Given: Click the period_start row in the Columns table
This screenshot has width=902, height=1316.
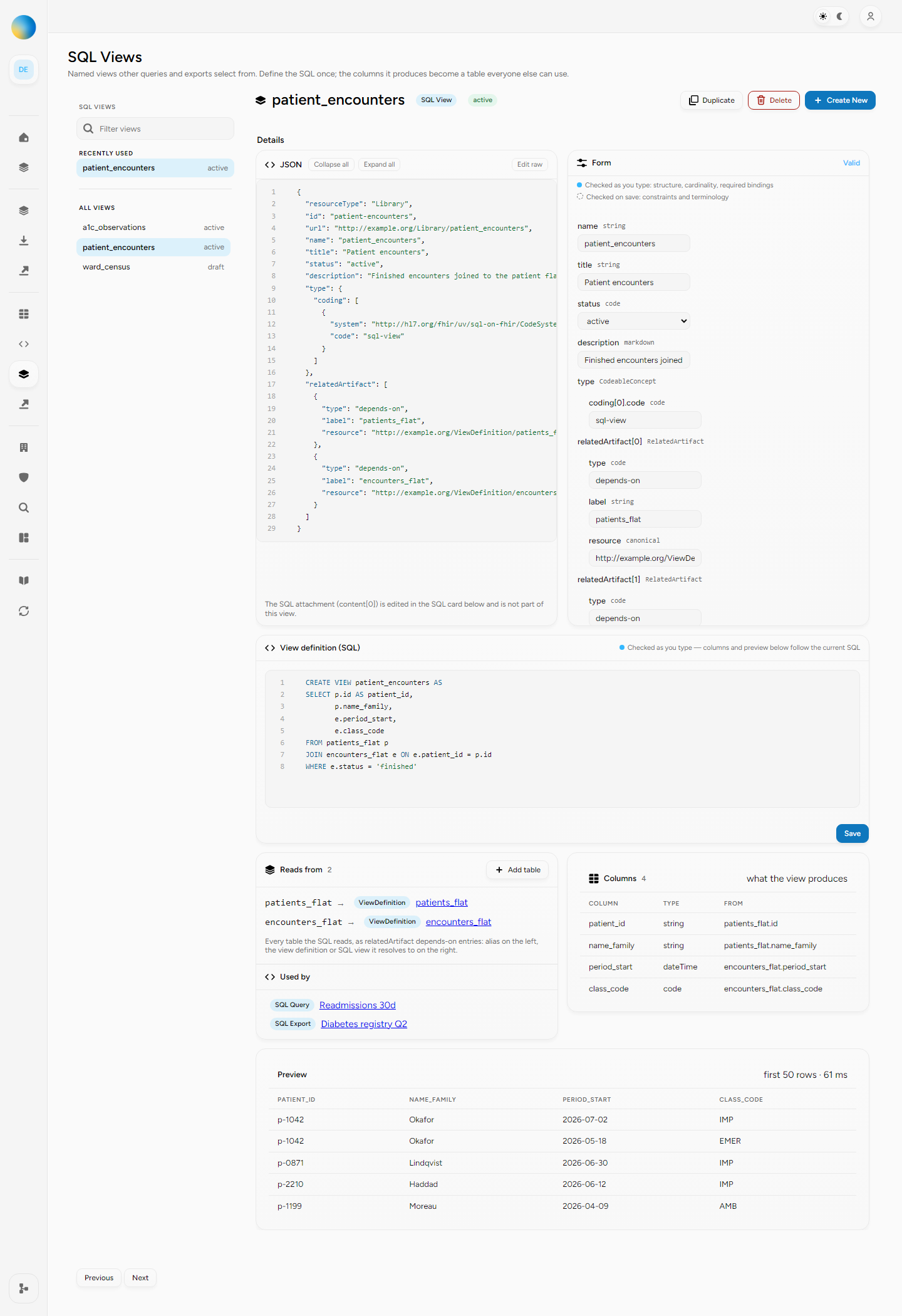Looking at the screenshot, I should click(718, 967).
